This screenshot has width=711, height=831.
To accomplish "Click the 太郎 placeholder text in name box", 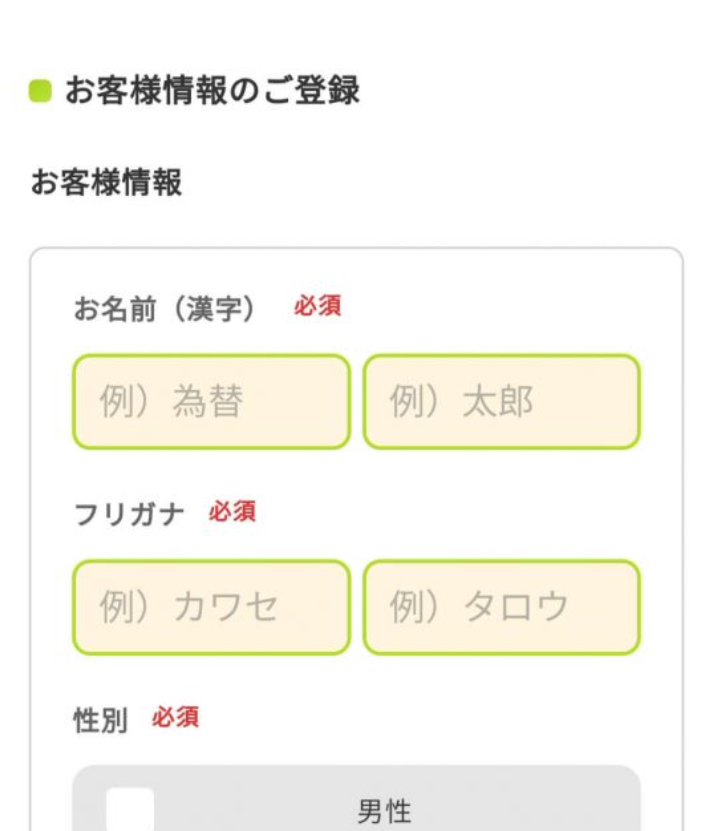I will point(498,401).
